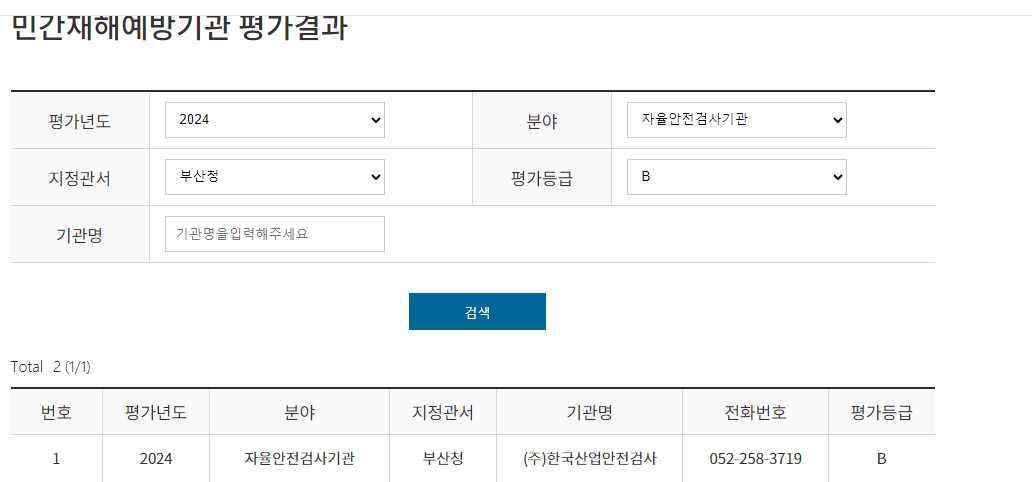Click the 기관명 column header in results table
The height and width of the screenshot is (482, 1032).
(x=589, y=412)
